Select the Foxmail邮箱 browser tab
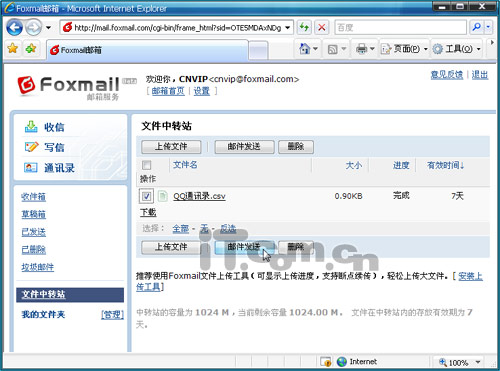 click(147, 50)
